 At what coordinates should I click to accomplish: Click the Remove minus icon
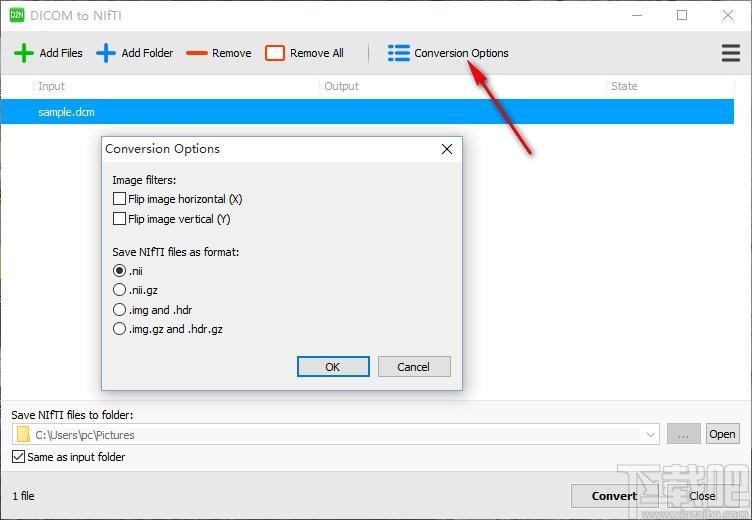pyautogui.click(x=196, y=53)
